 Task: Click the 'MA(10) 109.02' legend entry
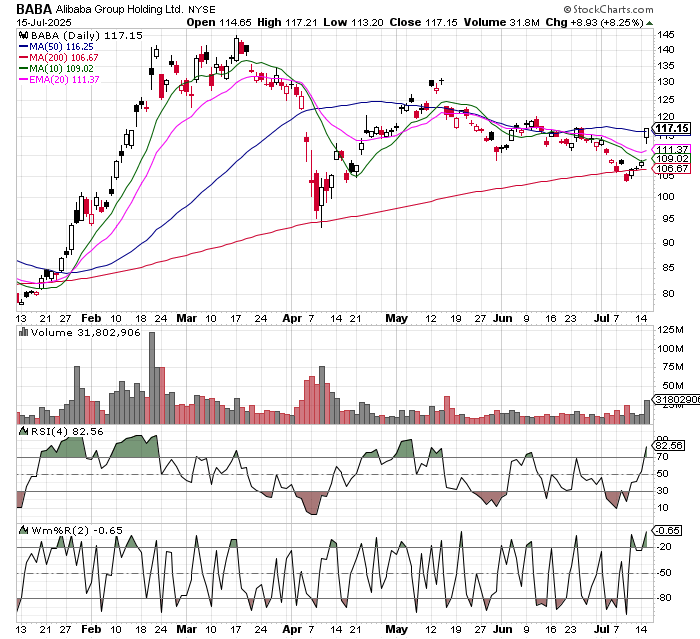(x=61, y=68)
